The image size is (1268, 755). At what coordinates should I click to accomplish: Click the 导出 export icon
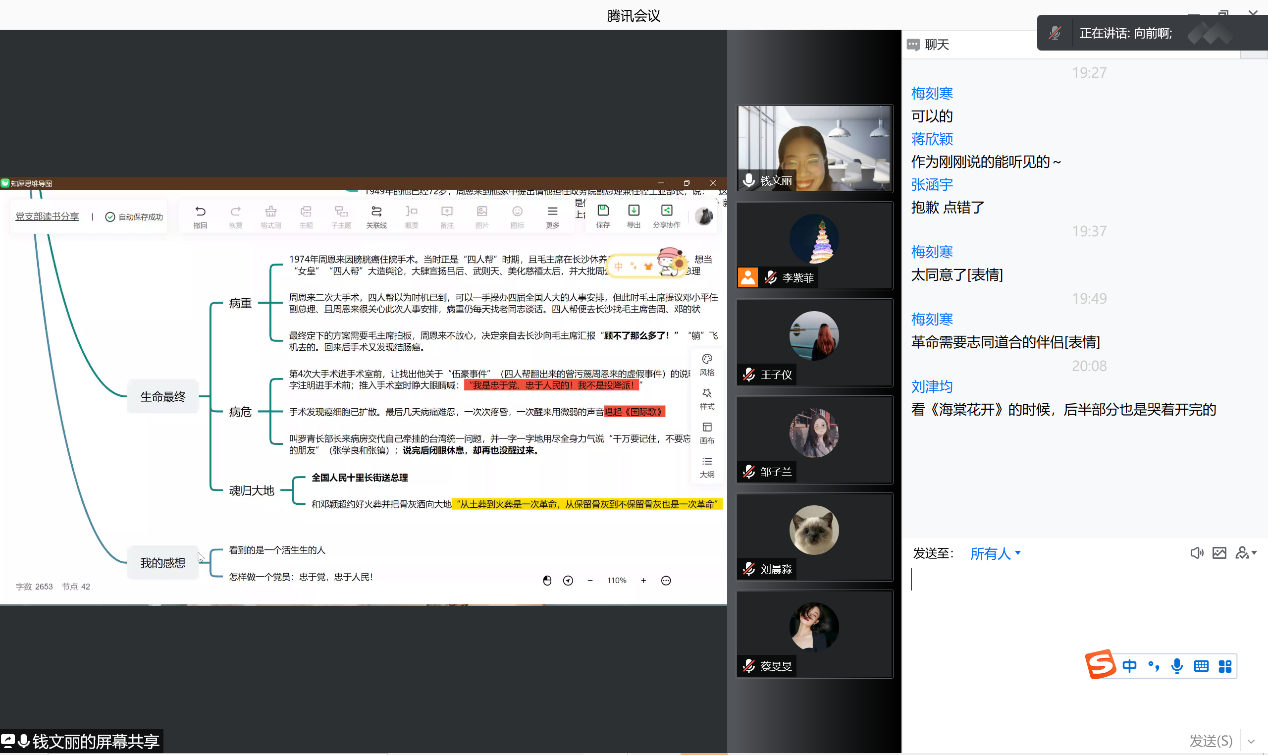click(x=634, y=213)
